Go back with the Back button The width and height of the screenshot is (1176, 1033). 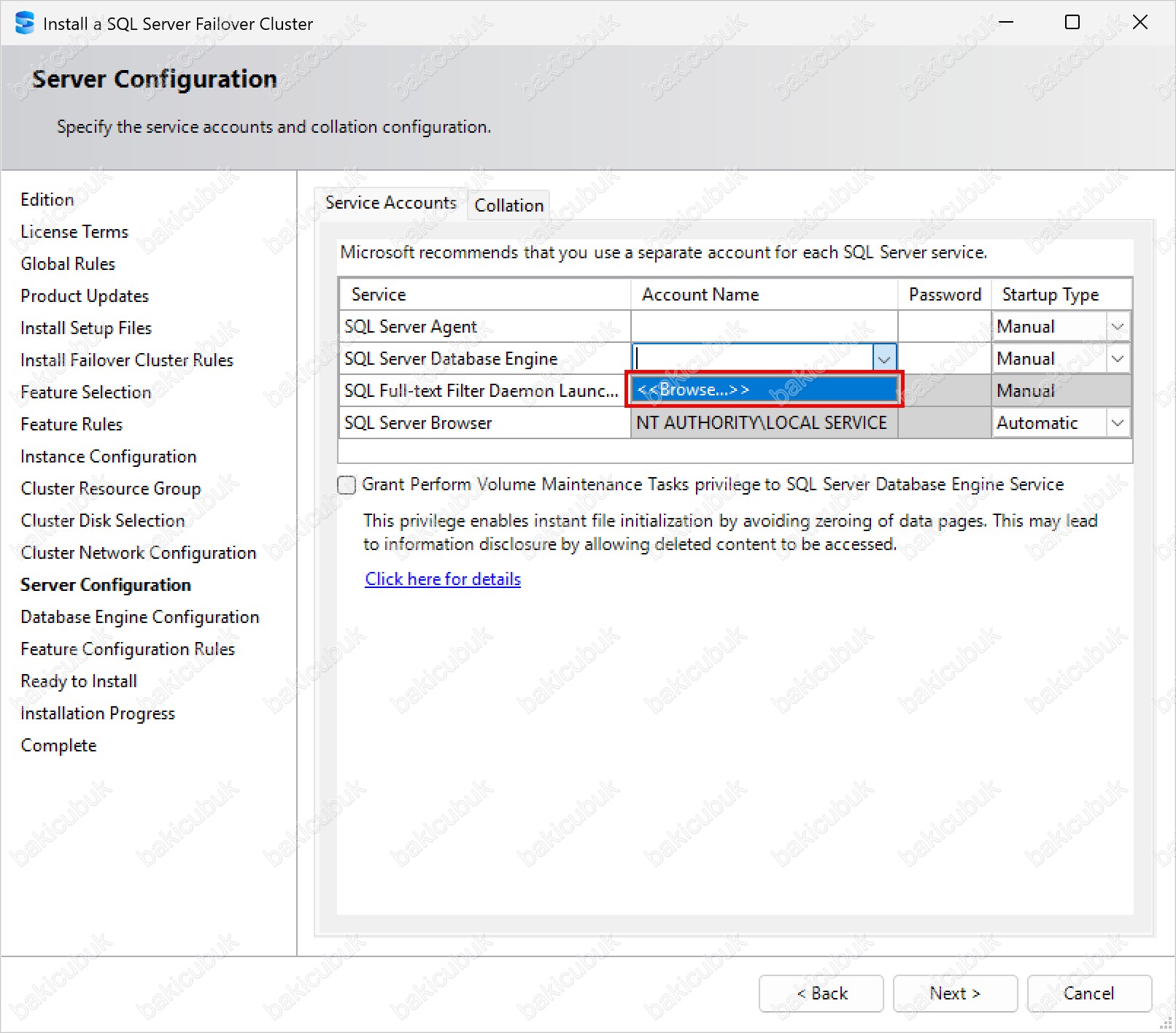click(x=821, y=994)
